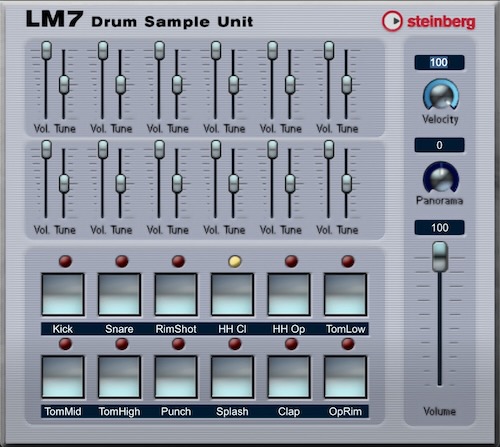The image size is (500, 447).
Task: Click the Steinberg logo
Action: tap(429, 21)
